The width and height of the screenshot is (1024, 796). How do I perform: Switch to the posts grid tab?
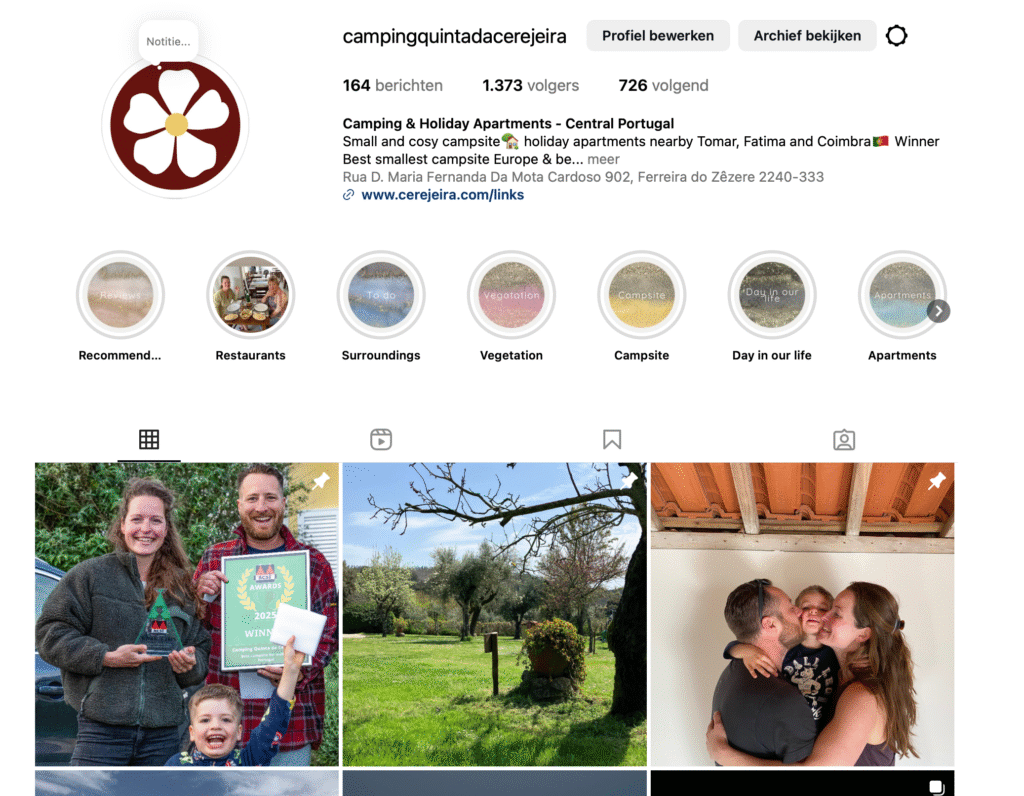(149, 439)
